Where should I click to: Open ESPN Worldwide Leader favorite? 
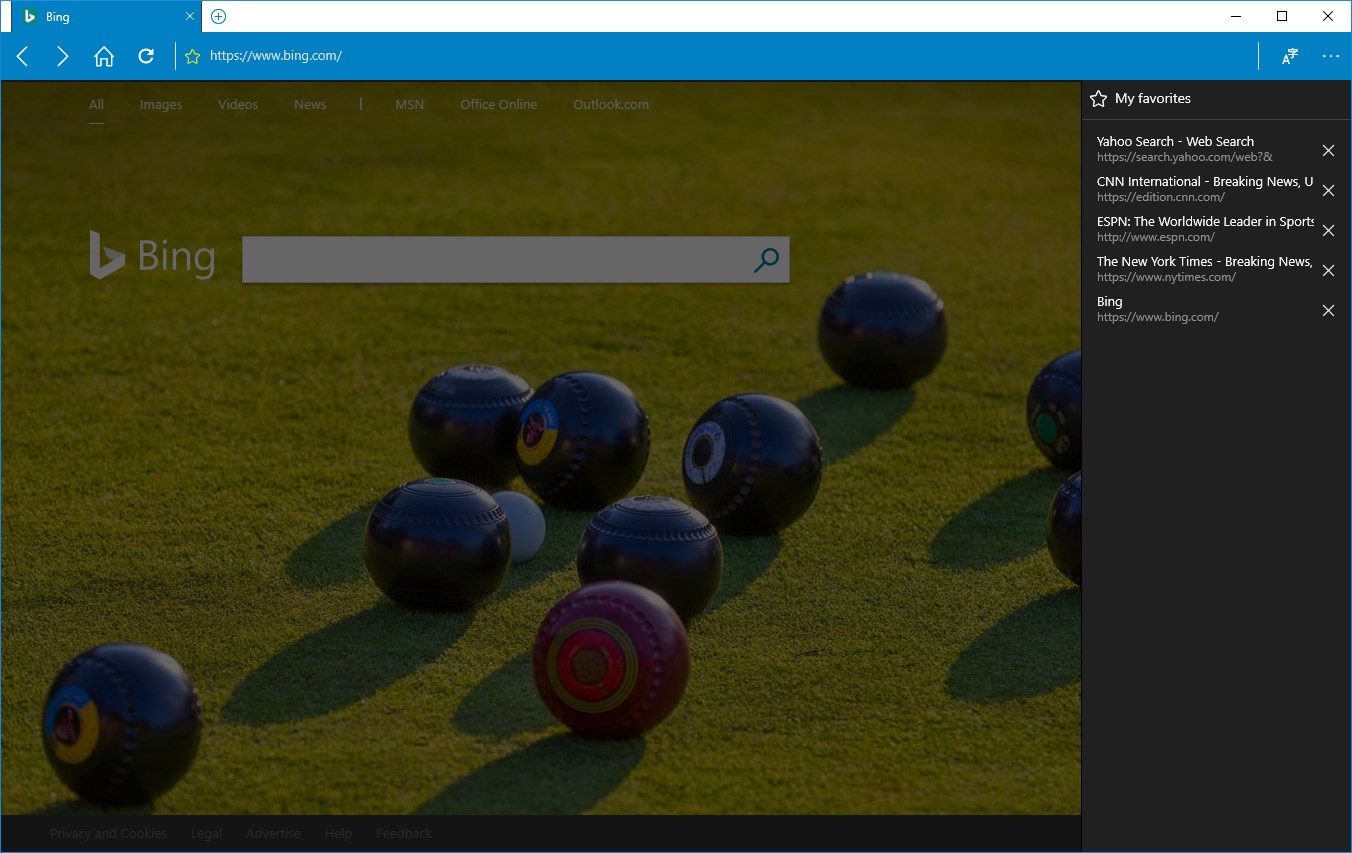1204,229
